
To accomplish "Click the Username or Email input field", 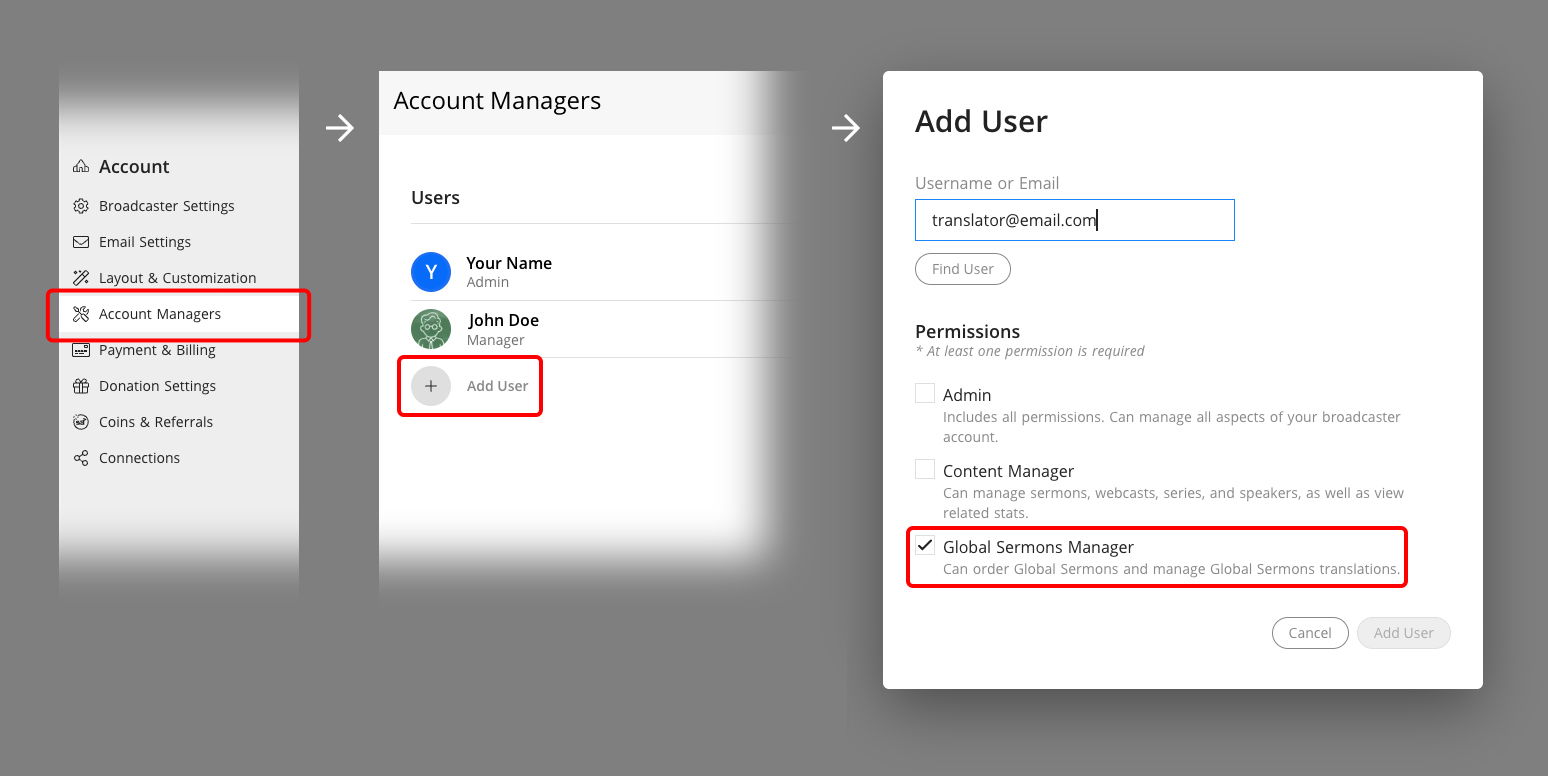I will point(1074,220).
